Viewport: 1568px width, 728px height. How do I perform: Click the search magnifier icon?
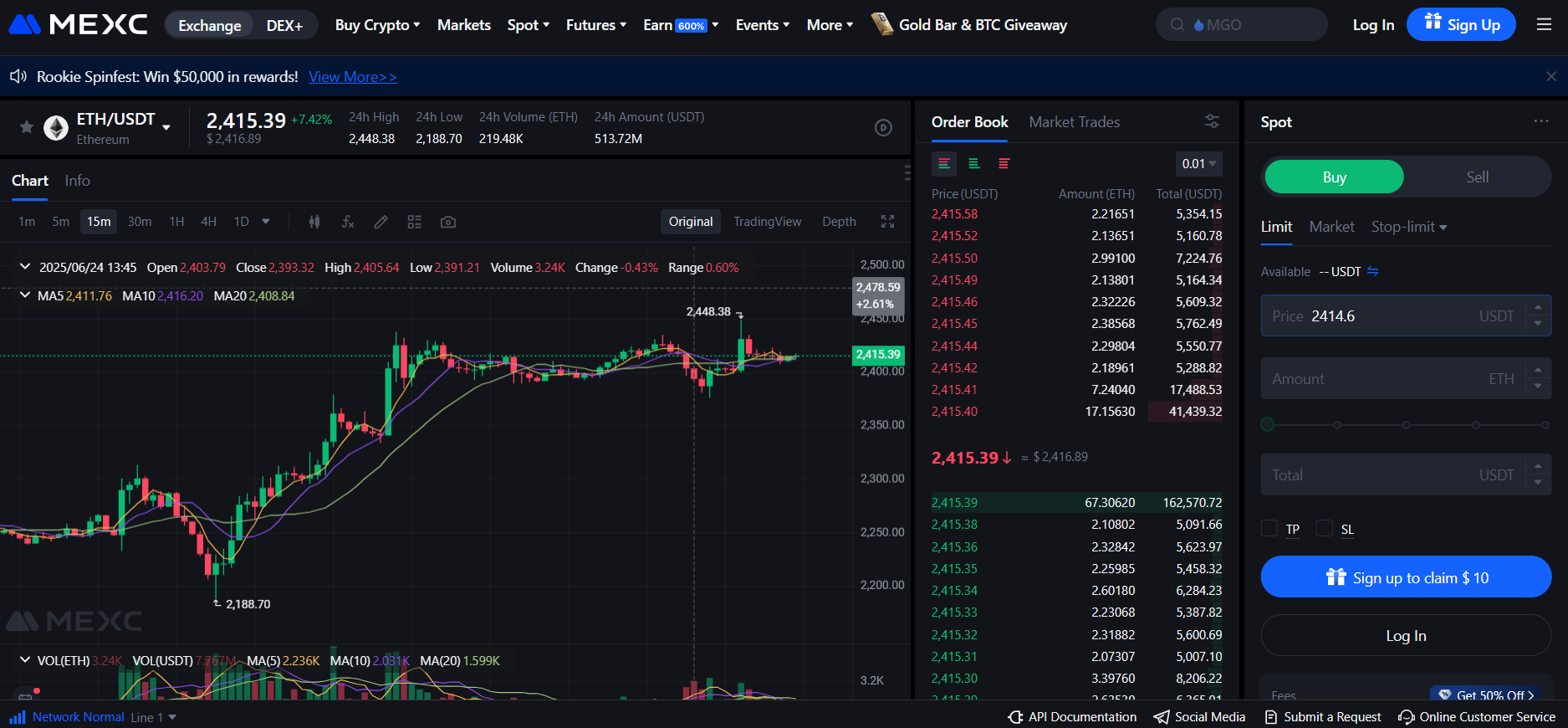click(1177, 24)
